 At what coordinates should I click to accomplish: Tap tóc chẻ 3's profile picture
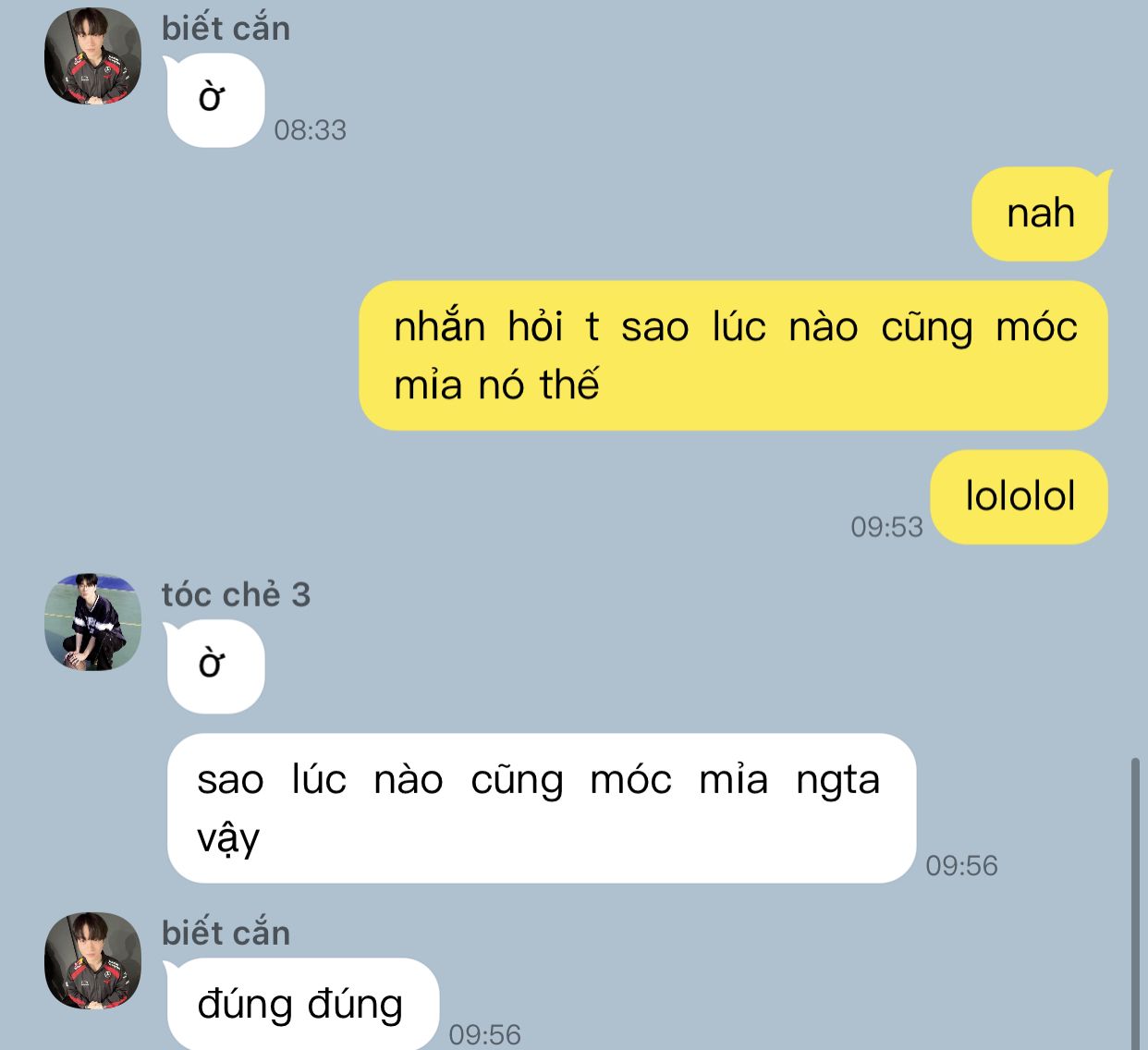point(92,622)
